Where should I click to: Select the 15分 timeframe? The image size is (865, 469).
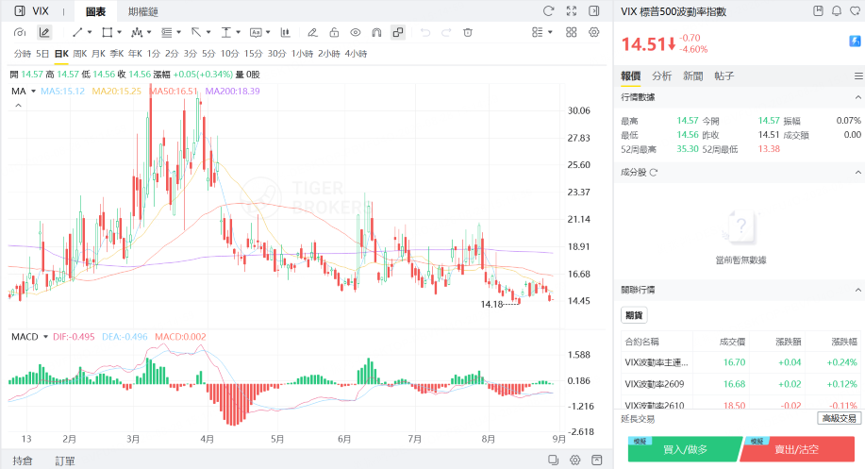[253, 54]
